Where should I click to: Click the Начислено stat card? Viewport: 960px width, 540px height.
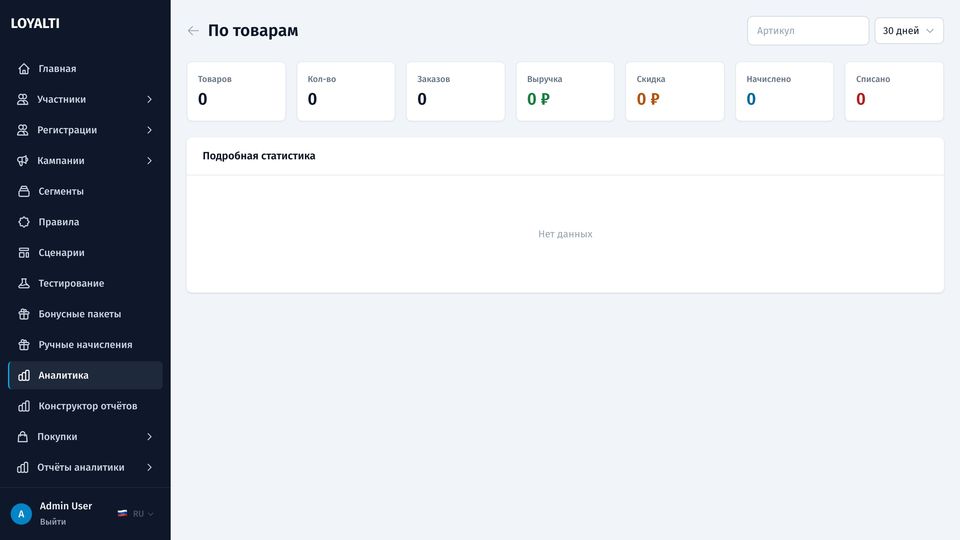[784, 91]
